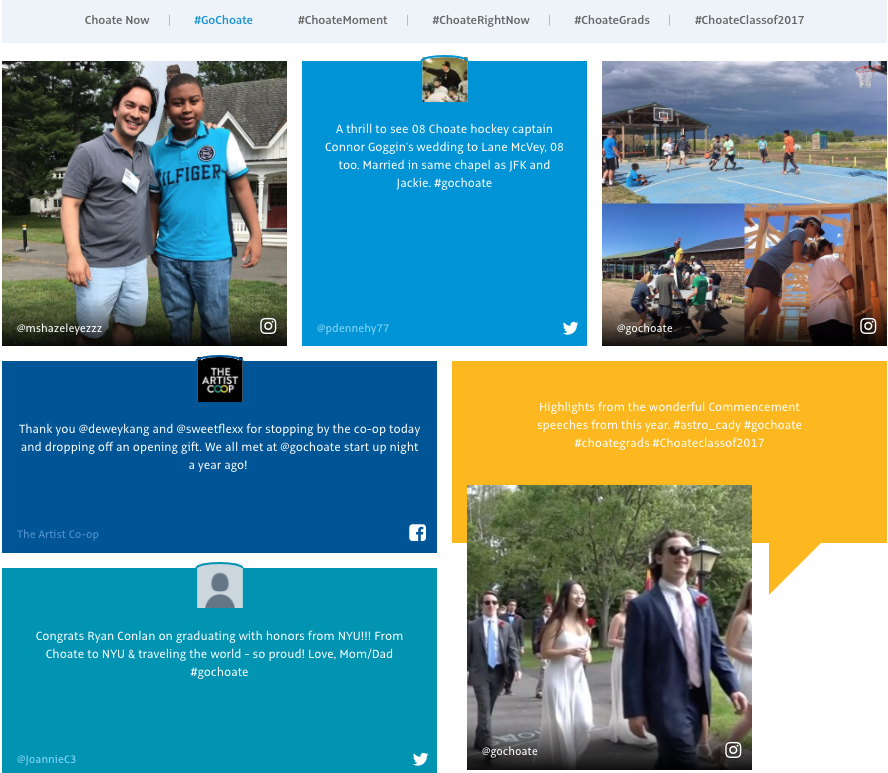Open Instagram icon on graduation video post
Viewport: 888px width, 773px height.
733,749
